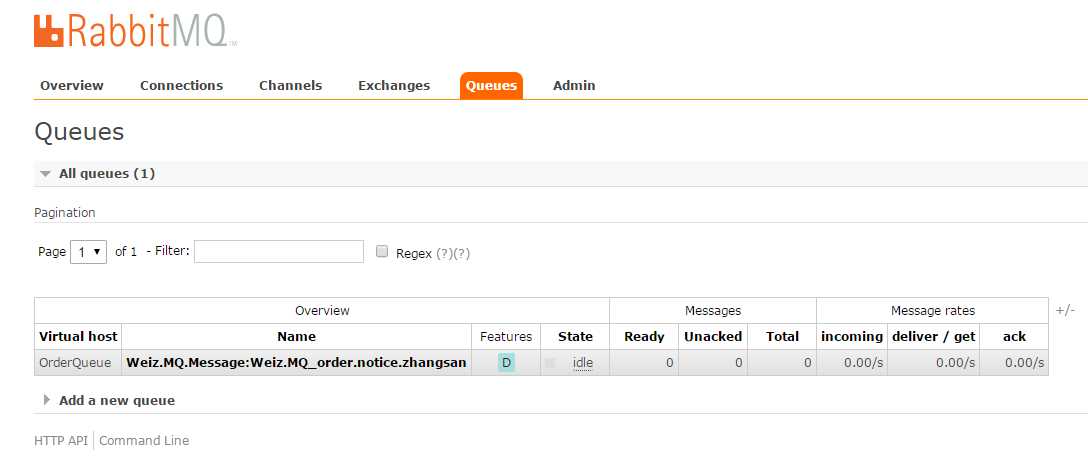Viewport: 1088px width, 475px height.
Task: Click the D durable feature badge
Action: point(506,362)
